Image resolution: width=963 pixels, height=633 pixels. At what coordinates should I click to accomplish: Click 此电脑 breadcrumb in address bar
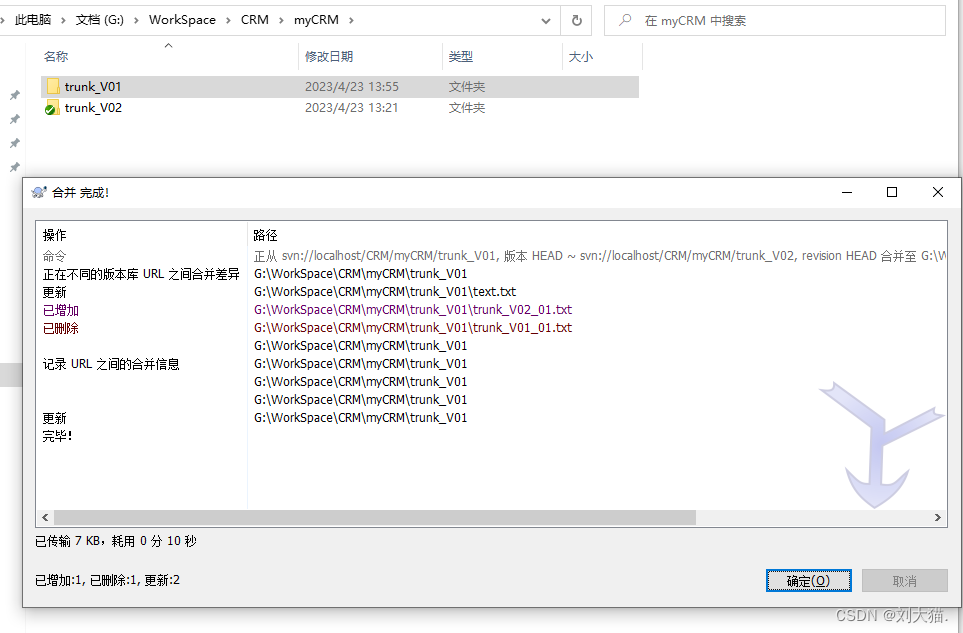[33, 20]
